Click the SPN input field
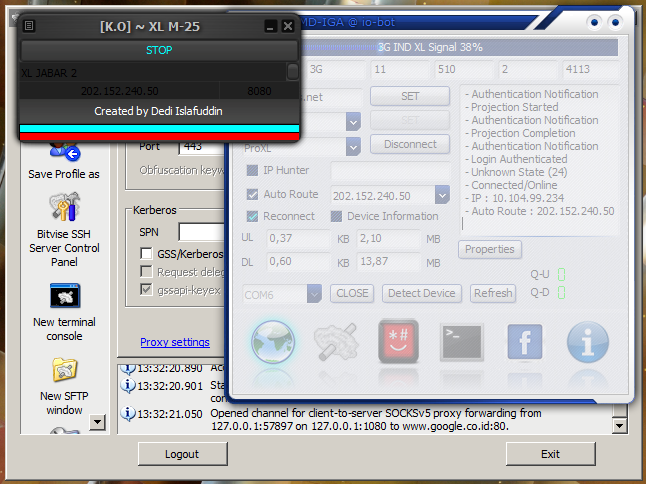The height and width of the screenshot is (484, 646). coord(202,232)
